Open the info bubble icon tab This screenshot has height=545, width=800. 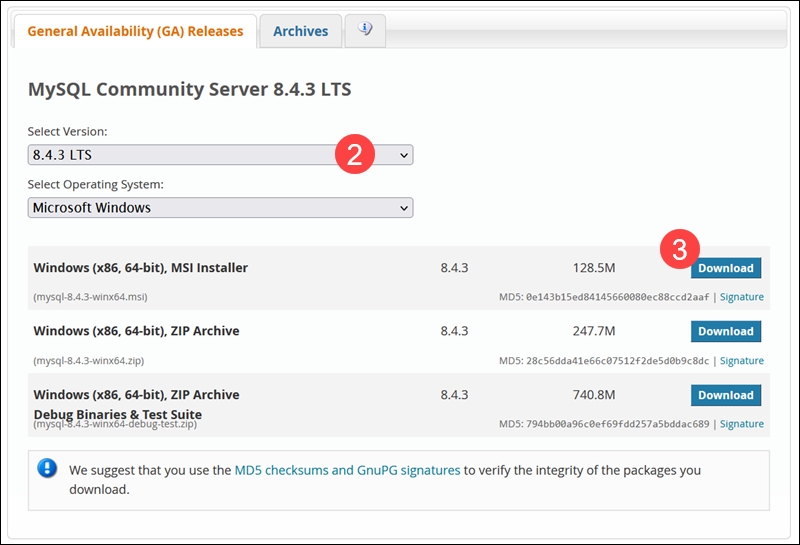[365, 30]
